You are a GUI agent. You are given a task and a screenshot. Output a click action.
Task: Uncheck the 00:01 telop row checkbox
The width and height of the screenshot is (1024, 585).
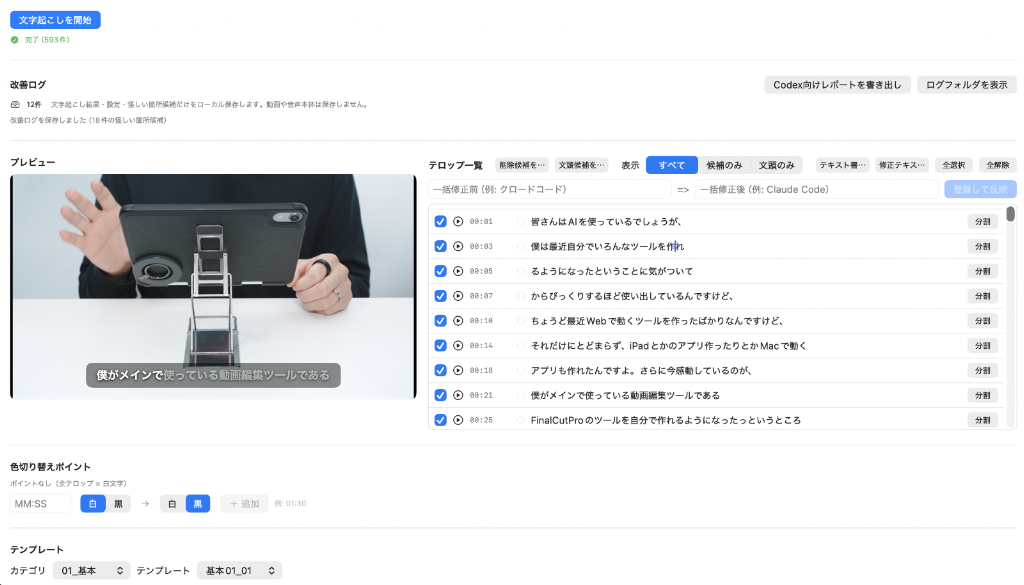click(440, 221)
